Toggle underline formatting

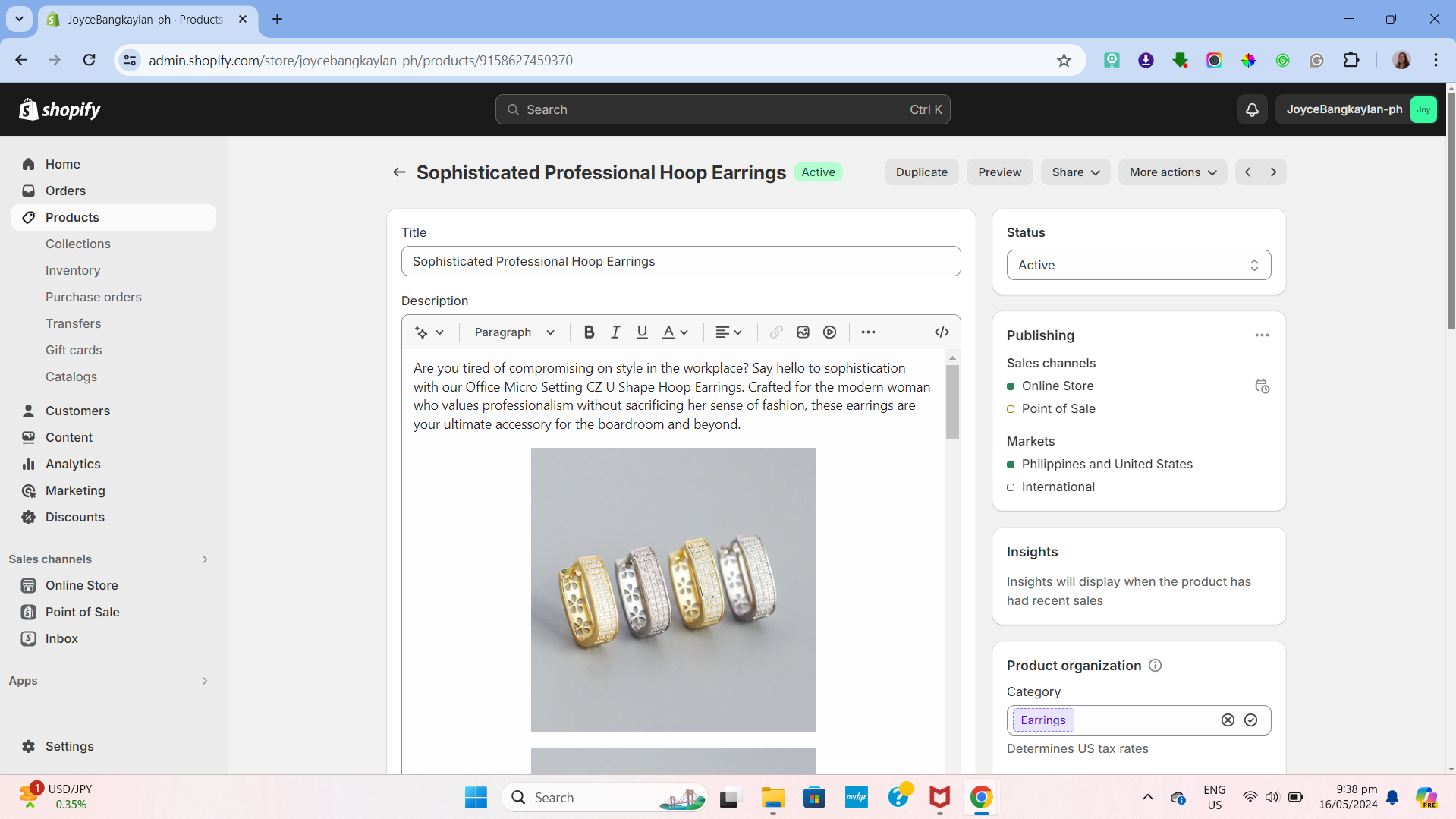(x=642, y=332)
